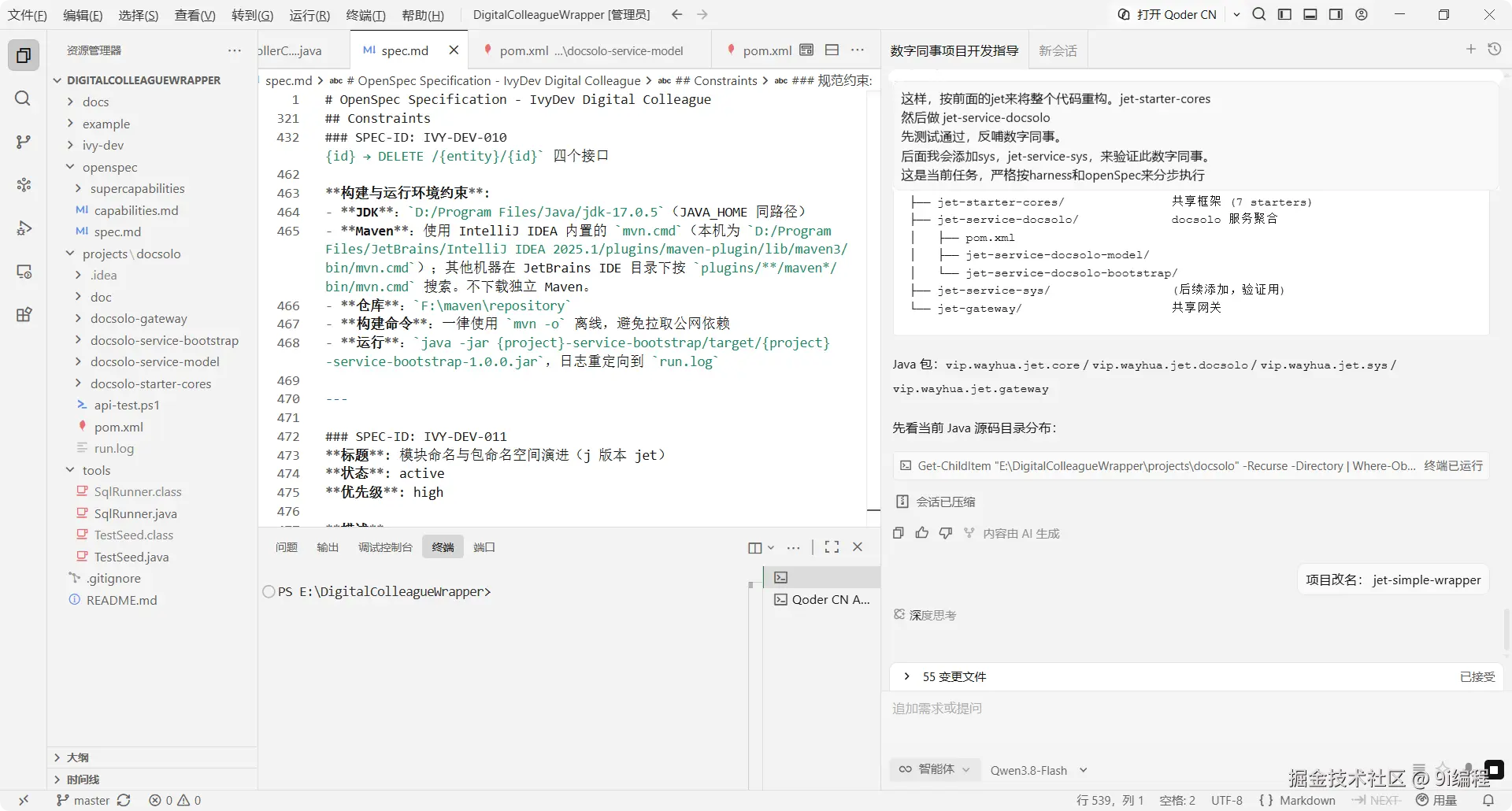The width and height of the screenshot is (1512, 811).
Task: Open the Search view in activity bar
Action: click(23, 98)
